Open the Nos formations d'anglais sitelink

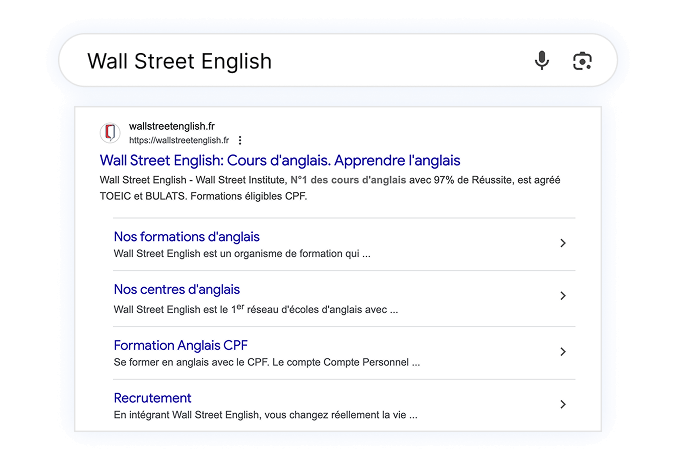tap(187, 237)
